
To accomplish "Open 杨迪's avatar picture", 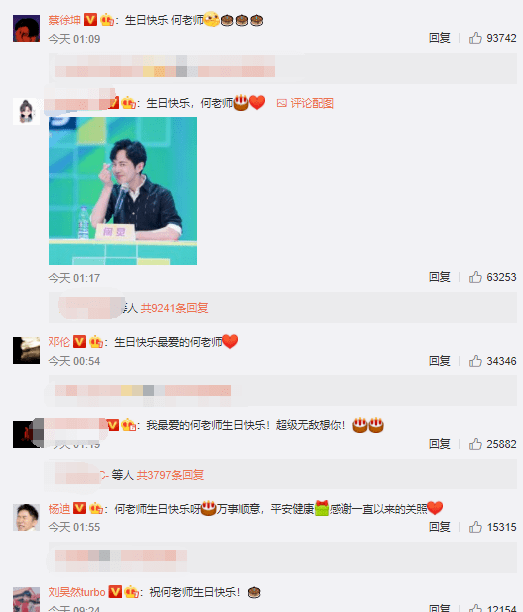I will 27,517.
